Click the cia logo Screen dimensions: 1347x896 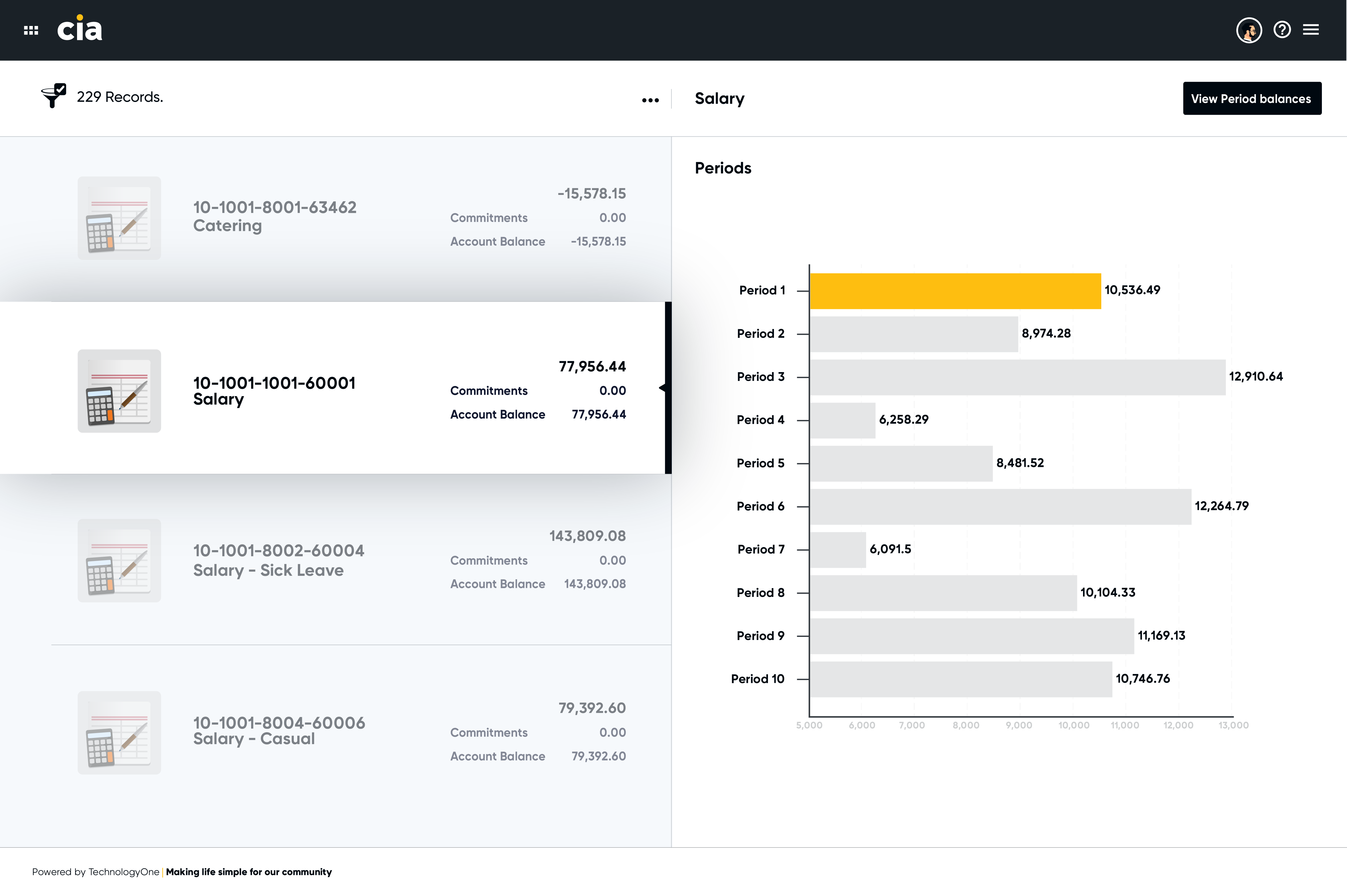(79, 29)
